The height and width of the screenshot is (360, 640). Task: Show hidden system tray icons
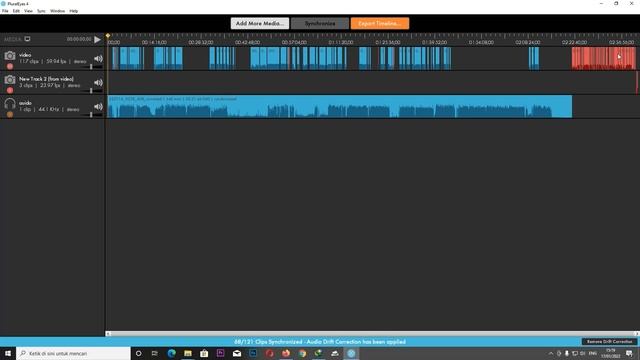click(551, 353)
